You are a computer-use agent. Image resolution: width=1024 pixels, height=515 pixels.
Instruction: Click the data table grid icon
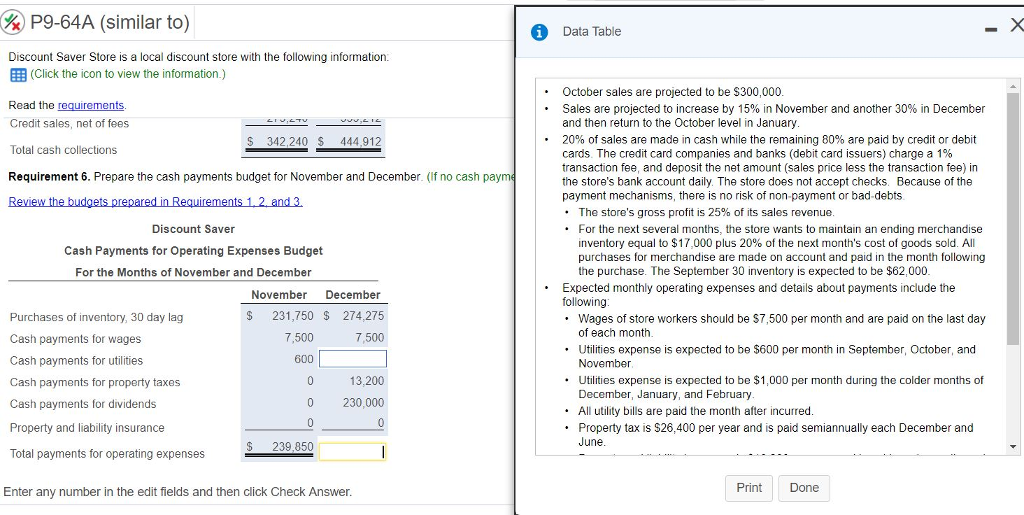pos(18,74)
